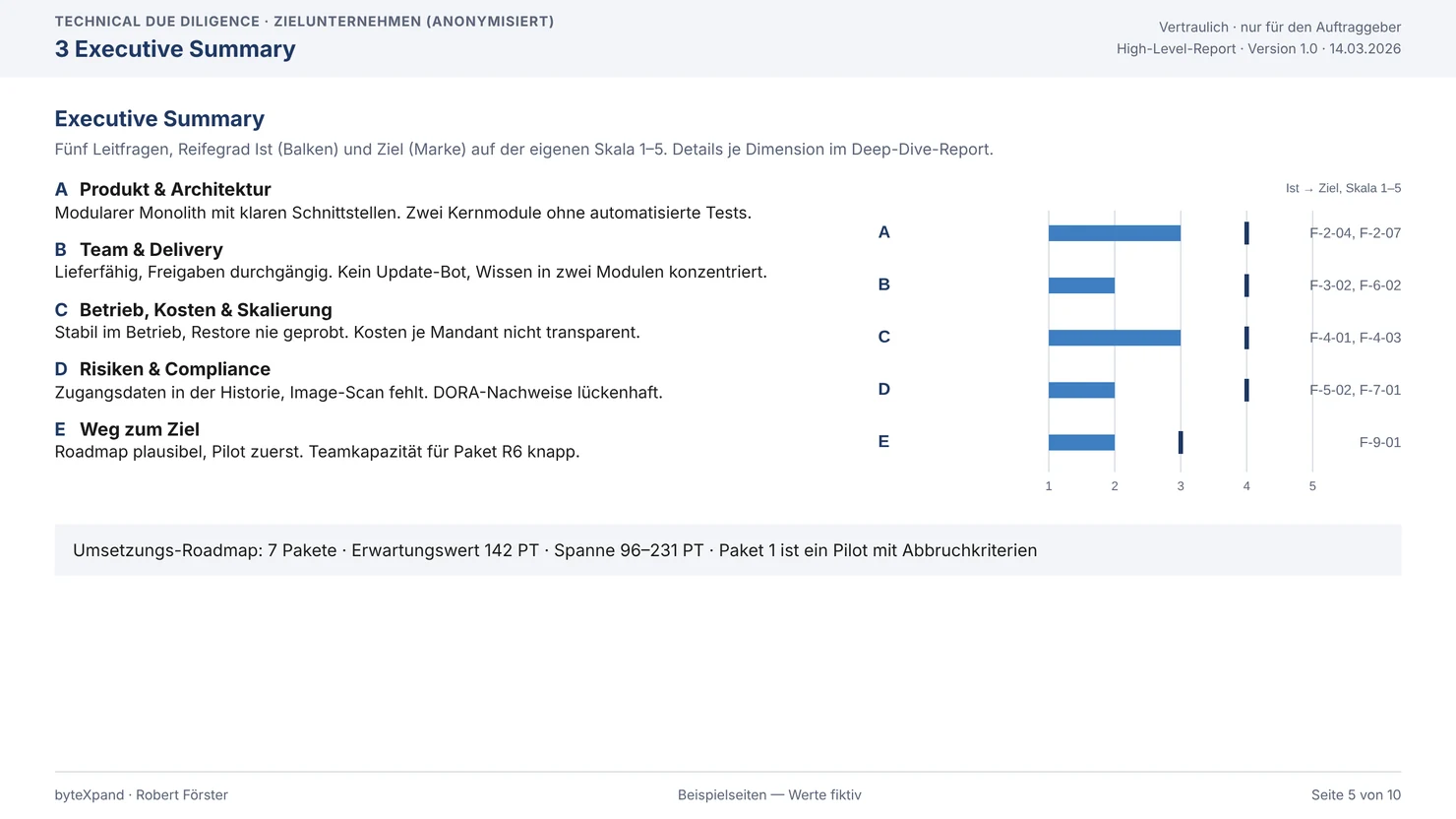The width and height of the screenshot is (1456, 819).
Task: Click the chart axis tick label "1"
Action: pos(1049,486)
